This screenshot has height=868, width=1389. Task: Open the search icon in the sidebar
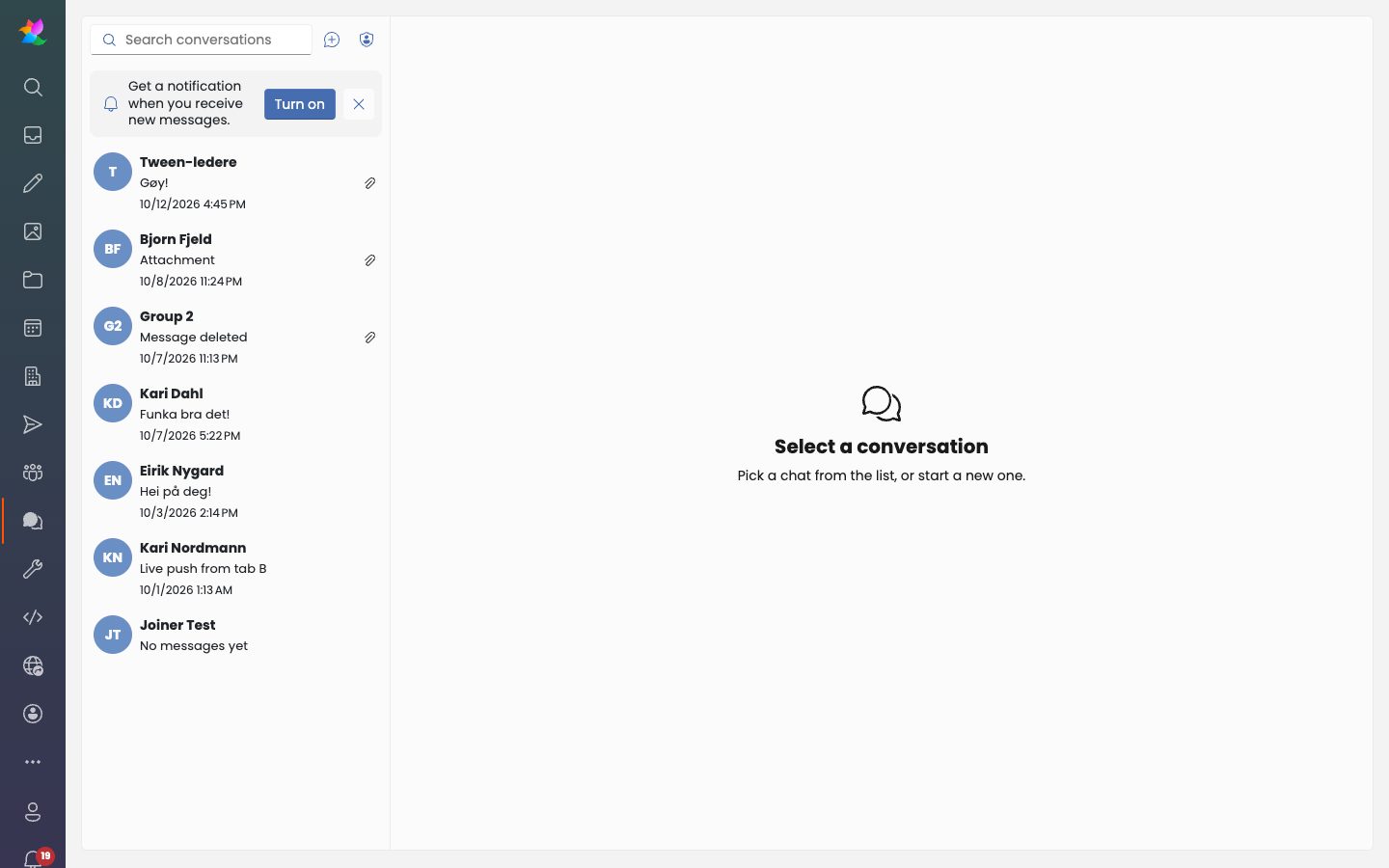coord(33,87)
